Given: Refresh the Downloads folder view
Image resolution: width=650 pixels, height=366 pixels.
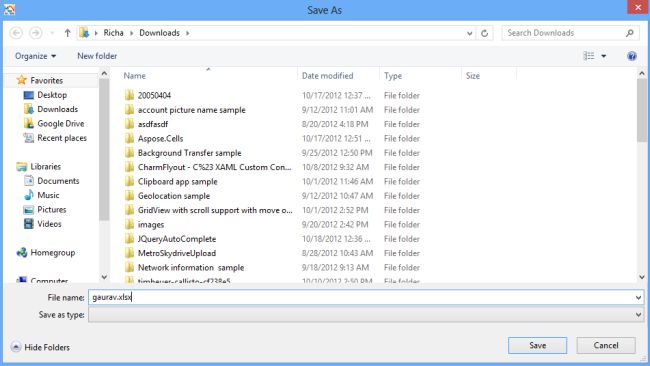Looking at the screenshot, I should [x=484, y=33].
